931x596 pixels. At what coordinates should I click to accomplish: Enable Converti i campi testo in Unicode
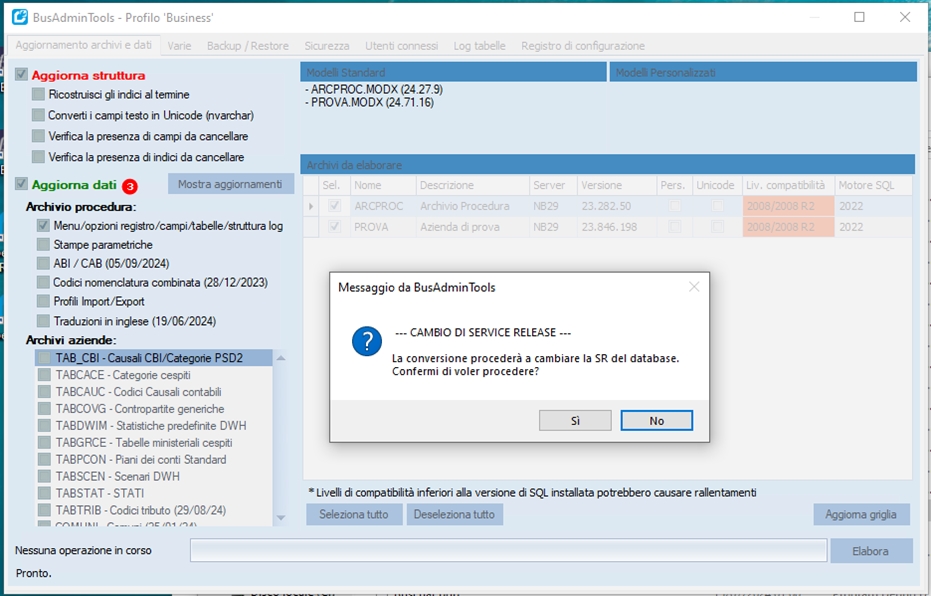point(39,115)
